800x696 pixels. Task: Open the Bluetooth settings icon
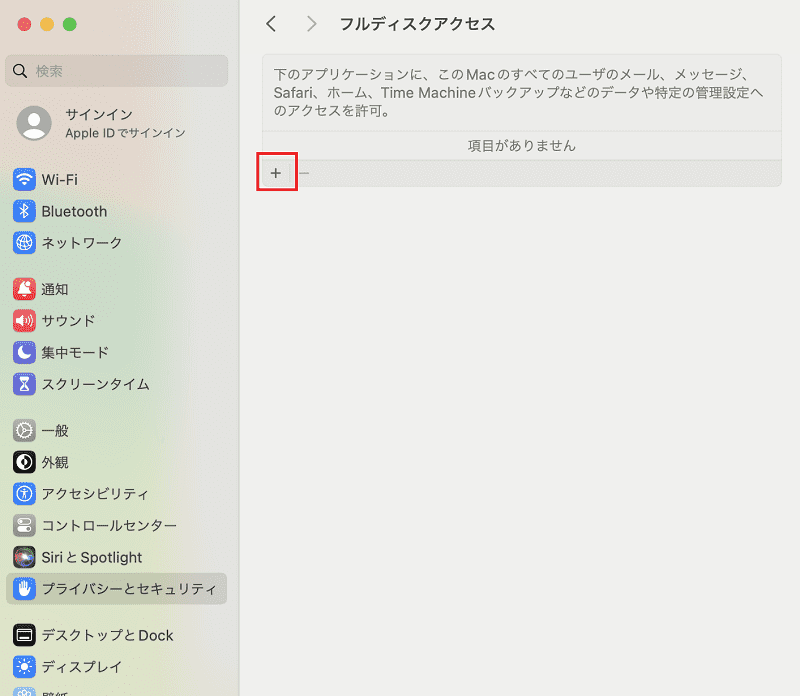pyautogui.click(x=24, y=211)
